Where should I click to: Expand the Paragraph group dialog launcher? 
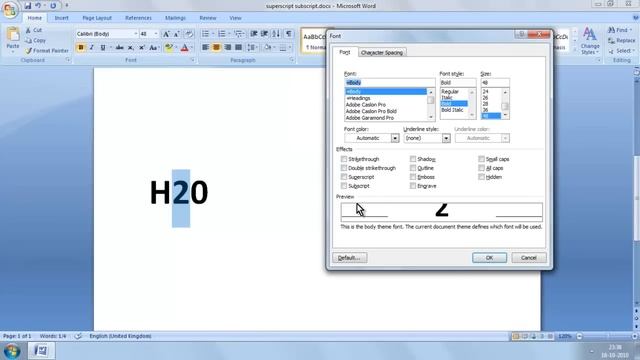tap(292, 60)
